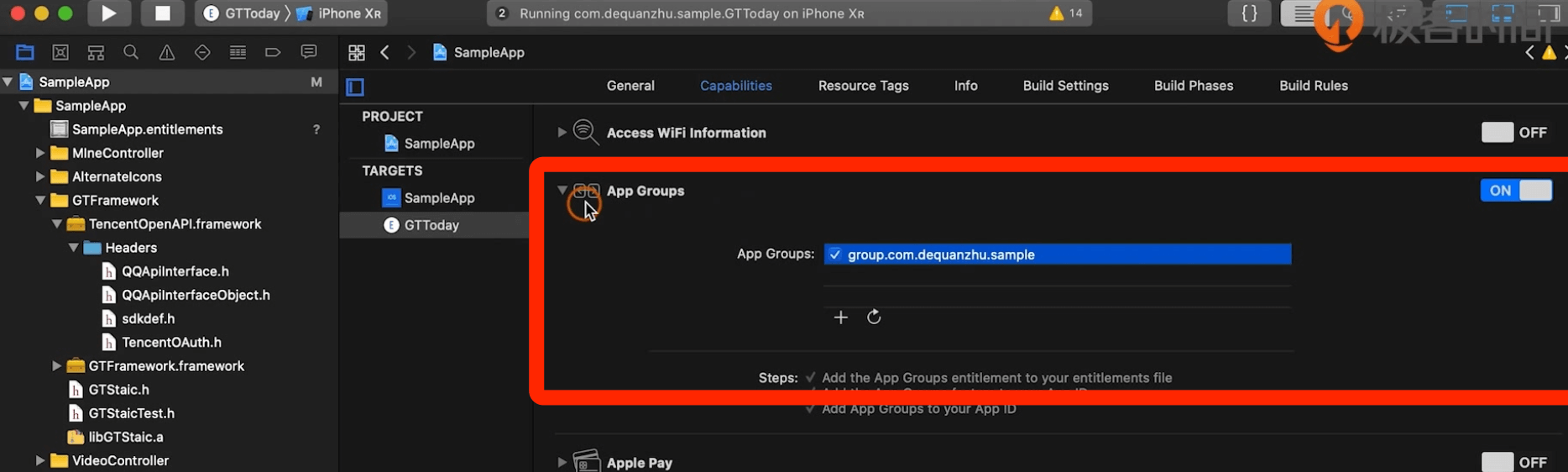The height and width of the screenshot is (472, 1568).
Task: Select the SampleApp project under PROJECT
Action: pyautogui.click(x=430, y=144)
